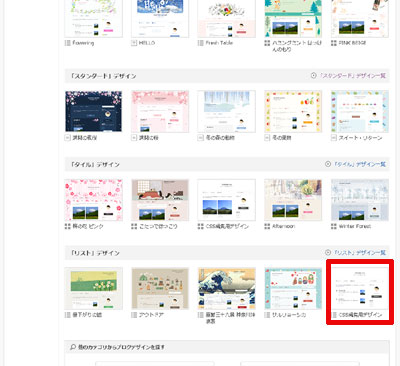Open the 「リスト」デザイン一覧 link
Screen dimensions: 400x366
(360, 252)
